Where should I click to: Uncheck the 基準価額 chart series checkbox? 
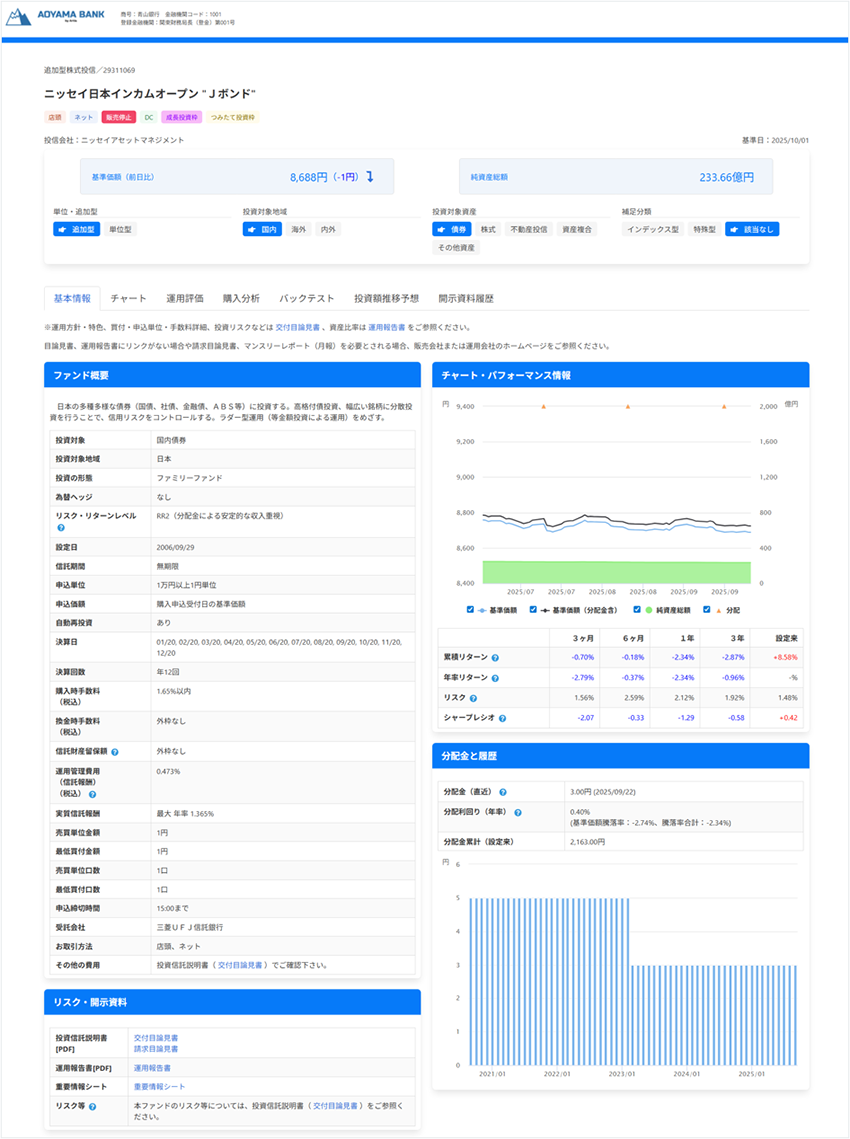471,609
